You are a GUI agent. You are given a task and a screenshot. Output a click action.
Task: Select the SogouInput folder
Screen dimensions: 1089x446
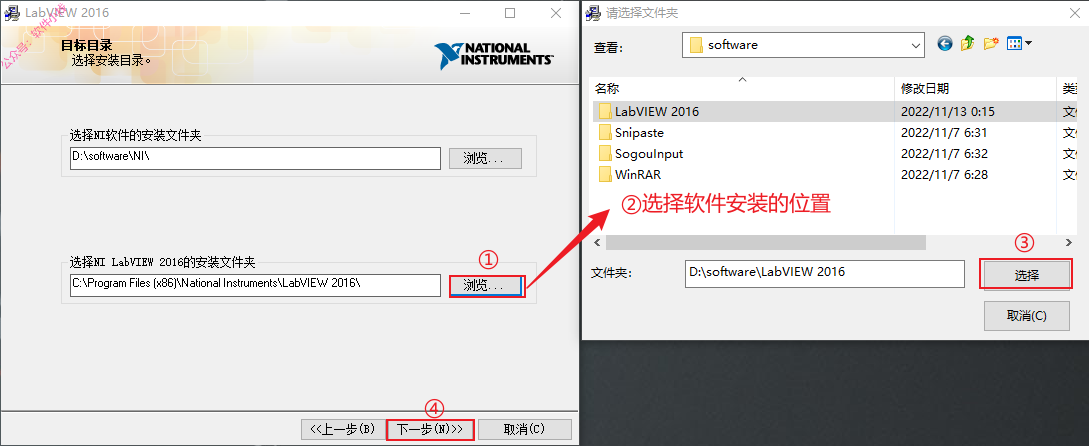tap(649, 154)
